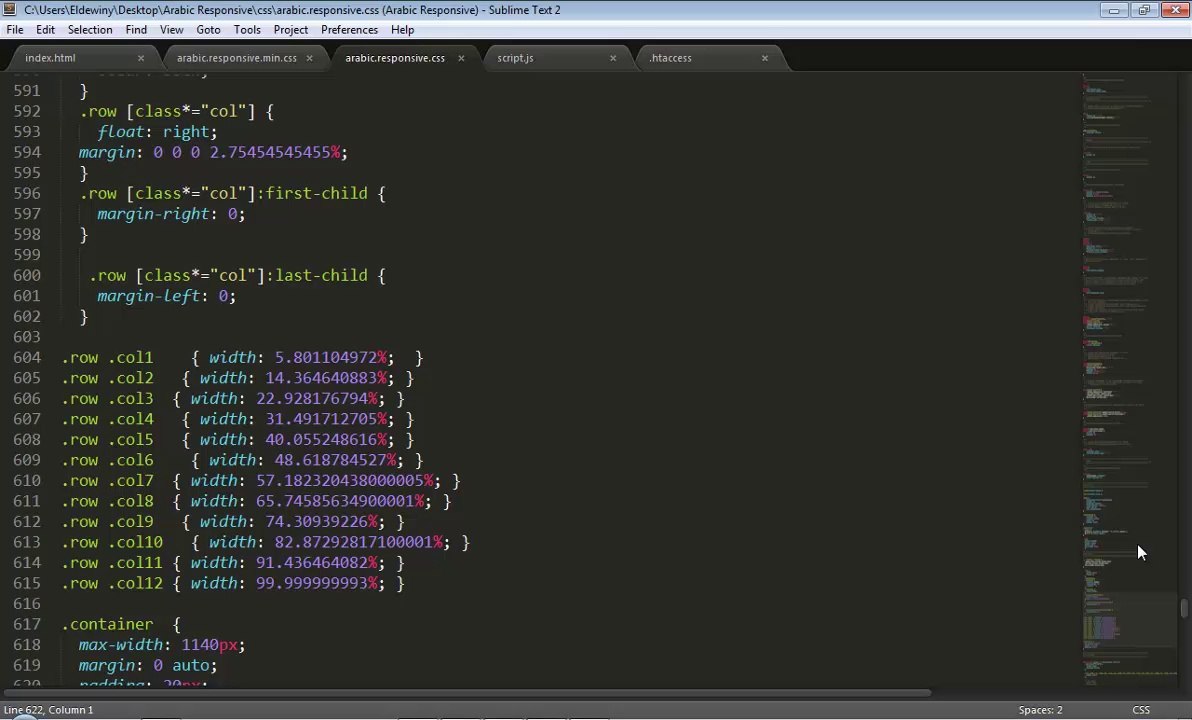Switch to the index.html tab
The width and height of the screenshot is (1192, 720).
click(50, 58)
